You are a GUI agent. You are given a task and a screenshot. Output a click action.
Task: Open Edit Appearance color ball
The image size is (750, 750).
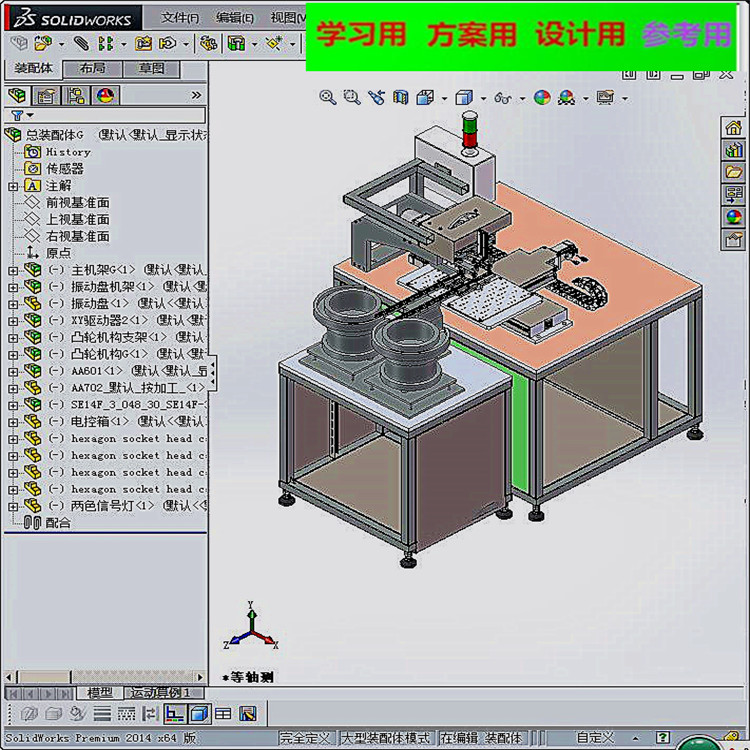pyautogui.click(x=542, y=98)
